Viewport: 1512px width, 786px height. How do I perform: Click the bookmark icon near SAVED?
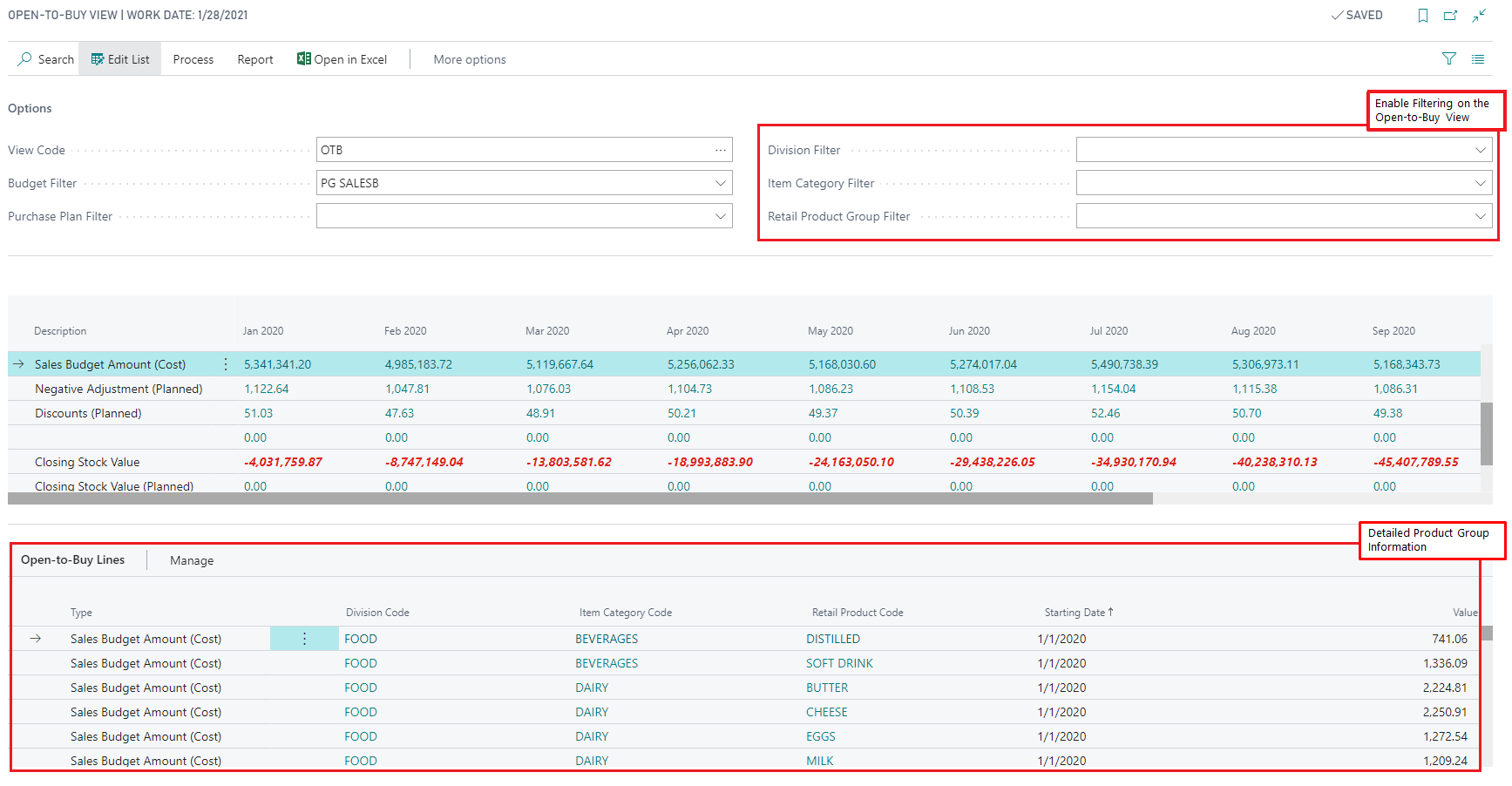click(x=1422, y=16)
